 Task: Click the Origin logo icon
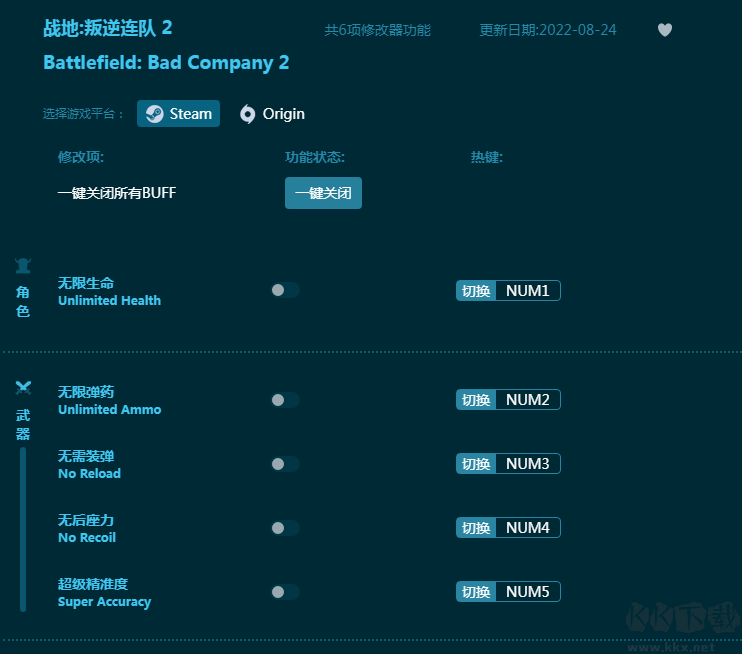[x=248, y=114]
